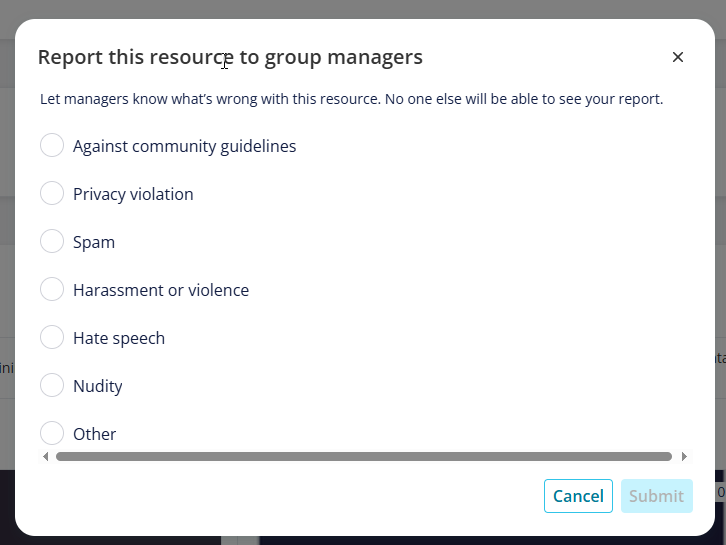The height and width of the screenshot is (545, 726).
Task: Cancel the report dialog
Action: click(578, 496)
